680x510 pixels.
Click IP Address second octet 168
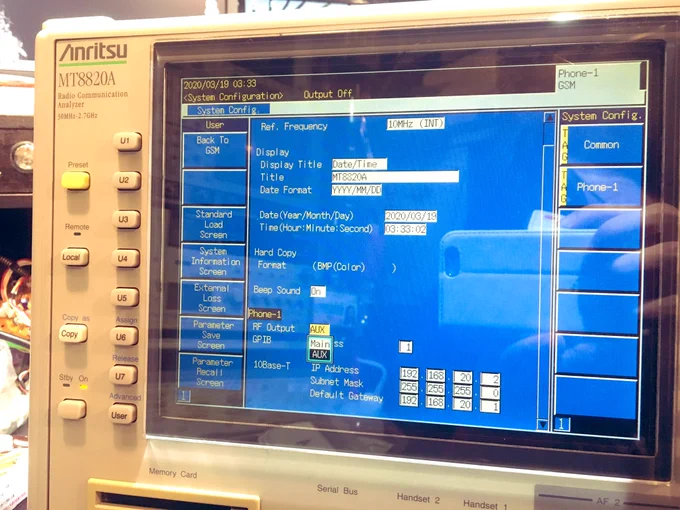click(435, 376)
